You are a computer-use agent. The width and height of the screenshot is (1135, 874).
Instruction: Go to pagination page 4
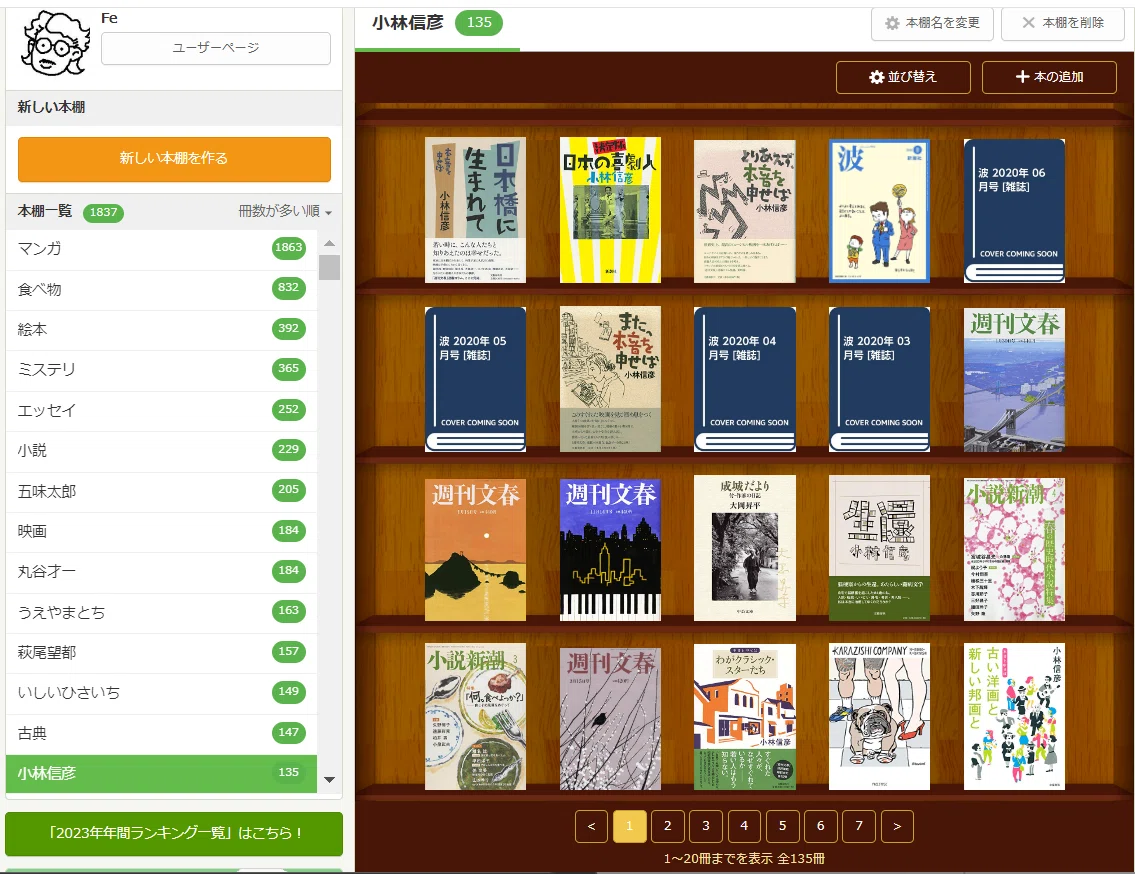pyautogui.click(x=744, y=826)
